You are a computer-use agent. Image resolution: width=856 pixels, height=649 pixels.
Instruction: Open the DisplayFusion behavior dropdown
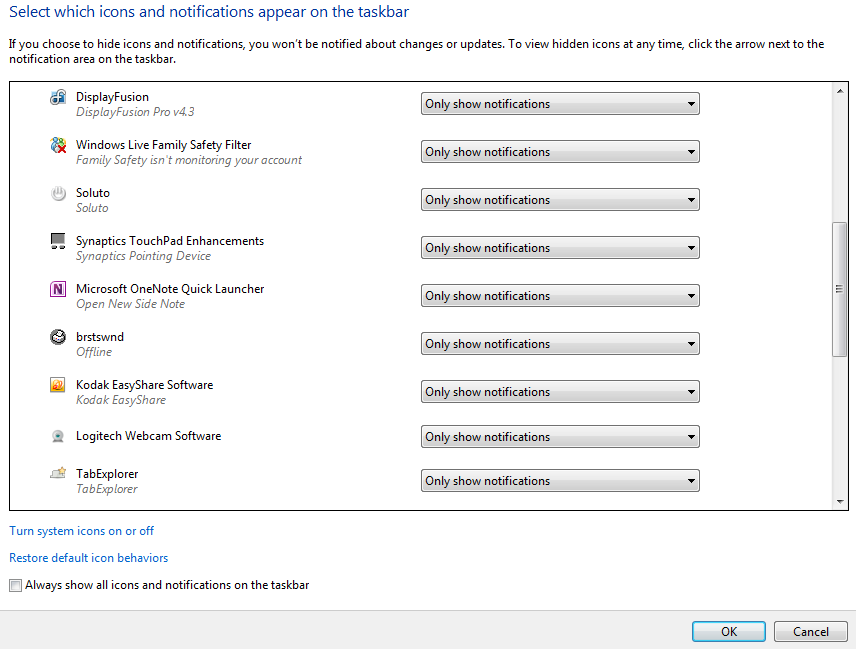(x=560, y=104)
